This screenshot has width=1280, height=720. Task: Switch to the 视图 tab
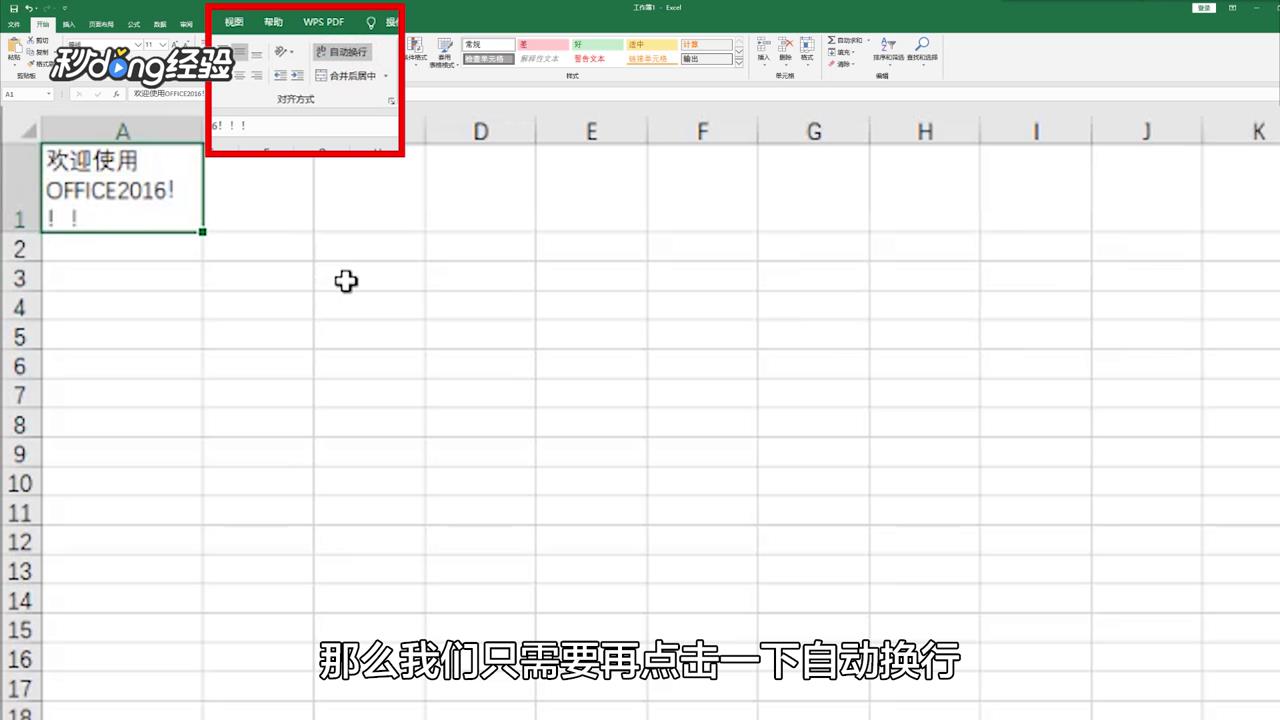(x=234, y=22)
